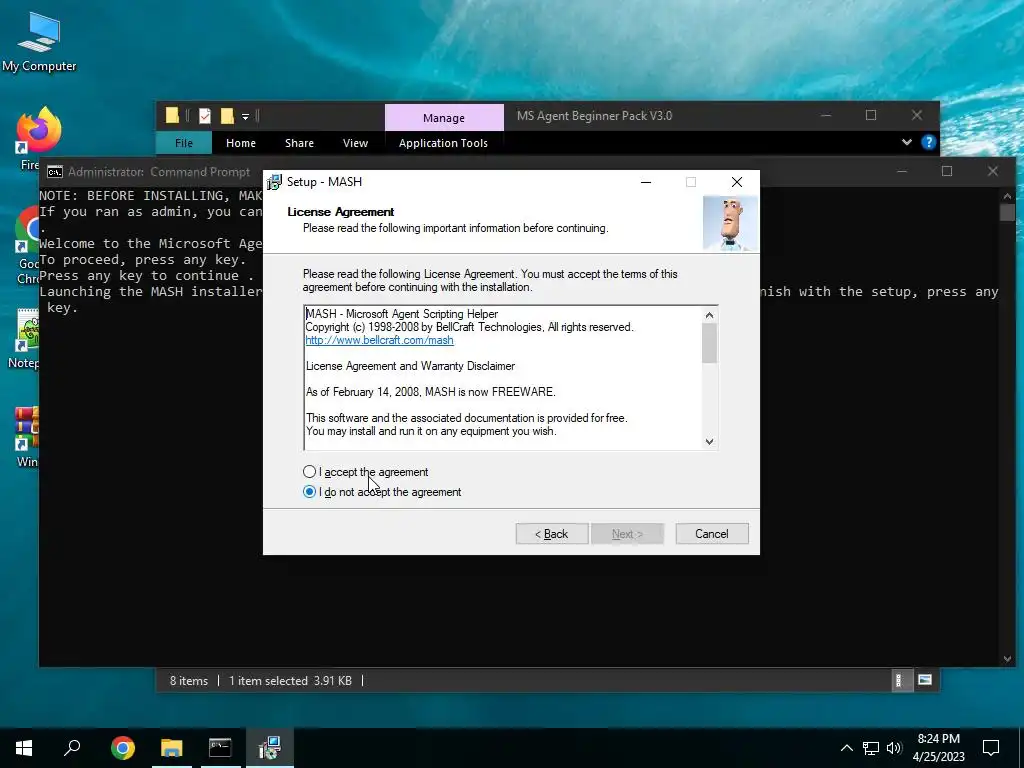Open the Windows Start menu

(24, 747)
